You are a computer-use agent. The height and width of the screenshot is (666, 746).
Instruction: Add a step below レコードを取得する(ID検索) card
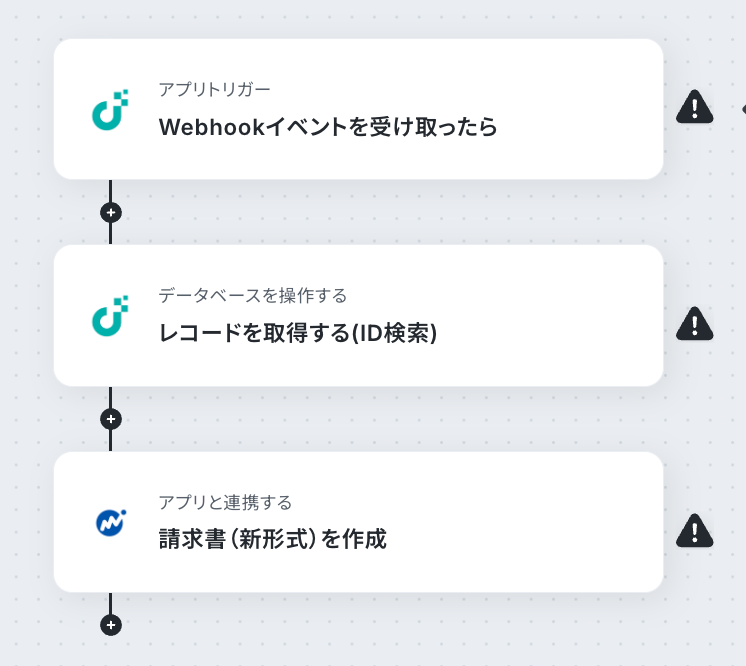coord(111,419)
